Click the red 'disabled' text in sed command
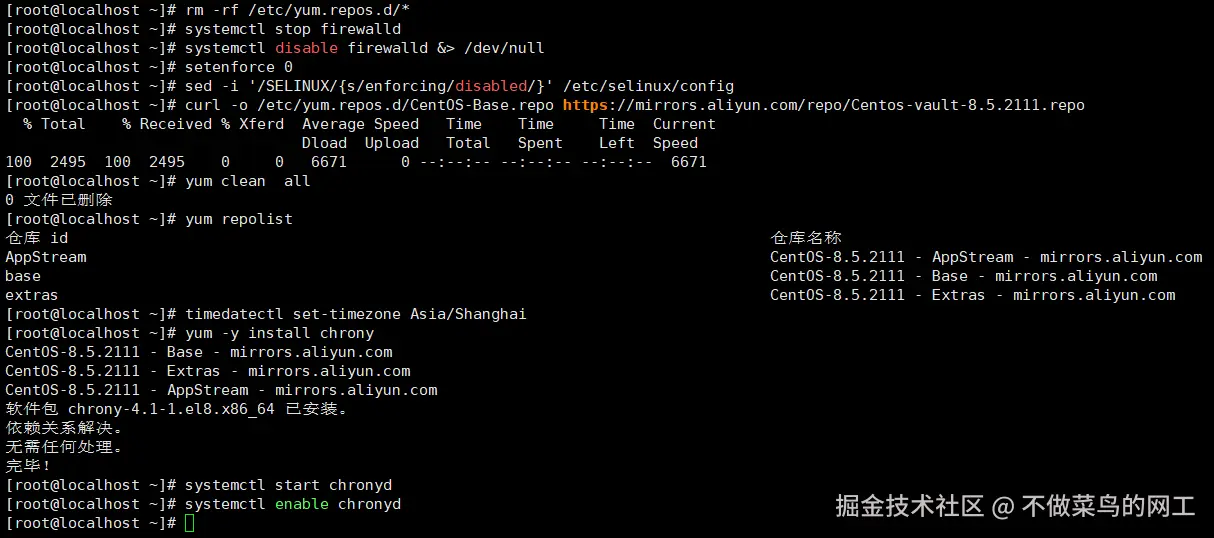The width and height of the screenshot is (1214, 538). pyautogui.click(x=491, y=86)
